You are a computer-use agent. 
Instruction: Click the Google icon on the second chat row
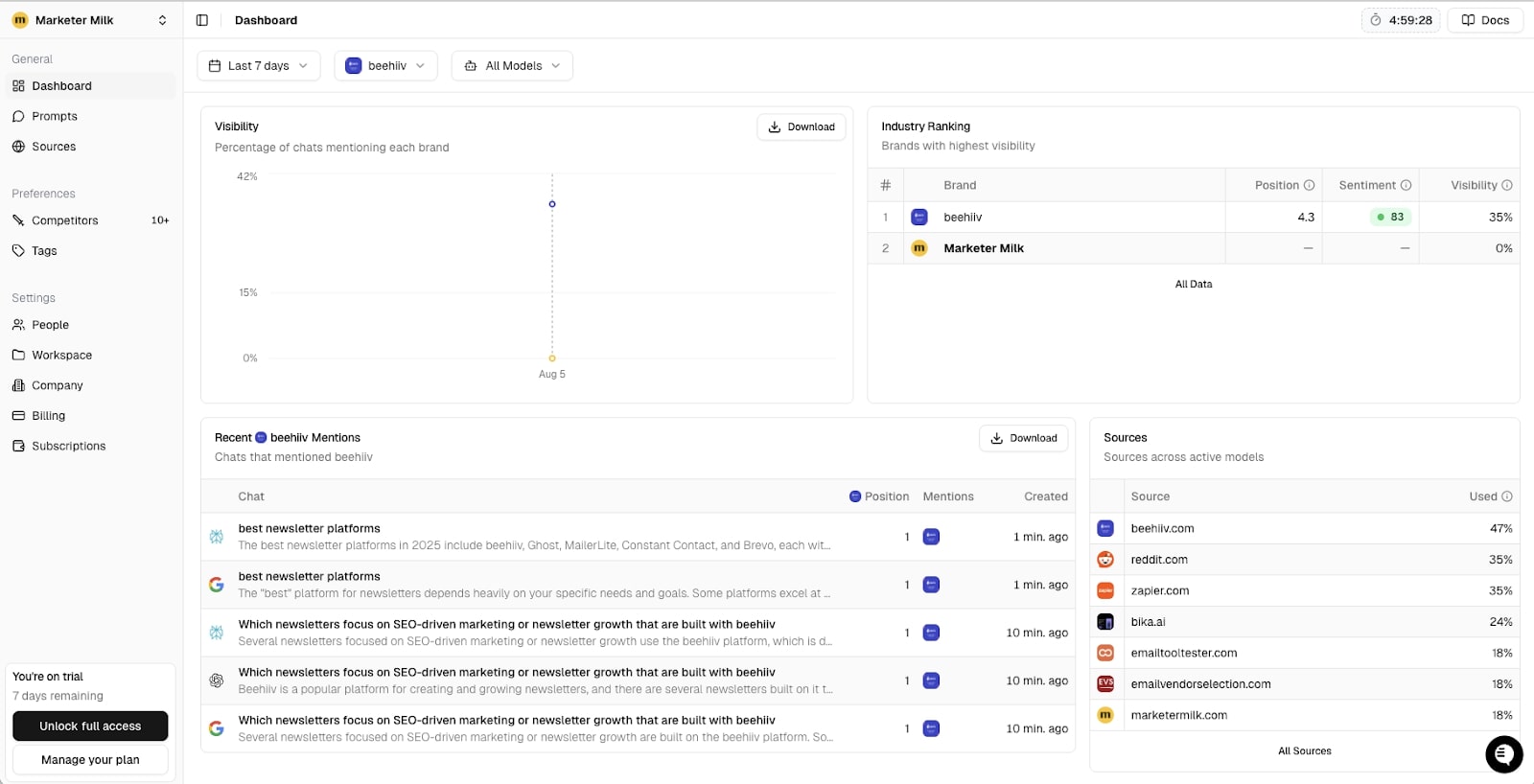tap(217, 585)
